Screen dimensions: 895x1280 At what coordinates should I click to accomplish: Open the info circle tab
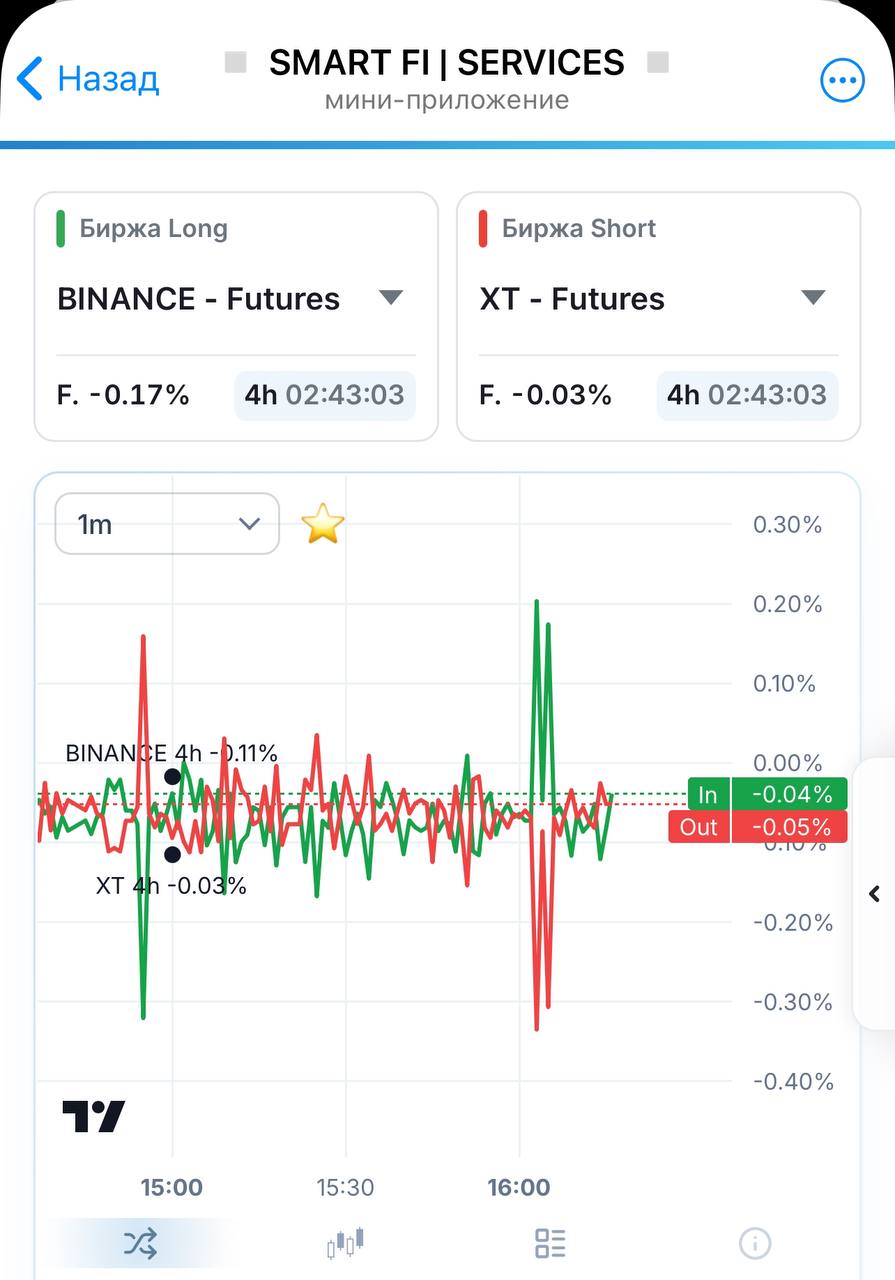click(x=755, y=1243)
